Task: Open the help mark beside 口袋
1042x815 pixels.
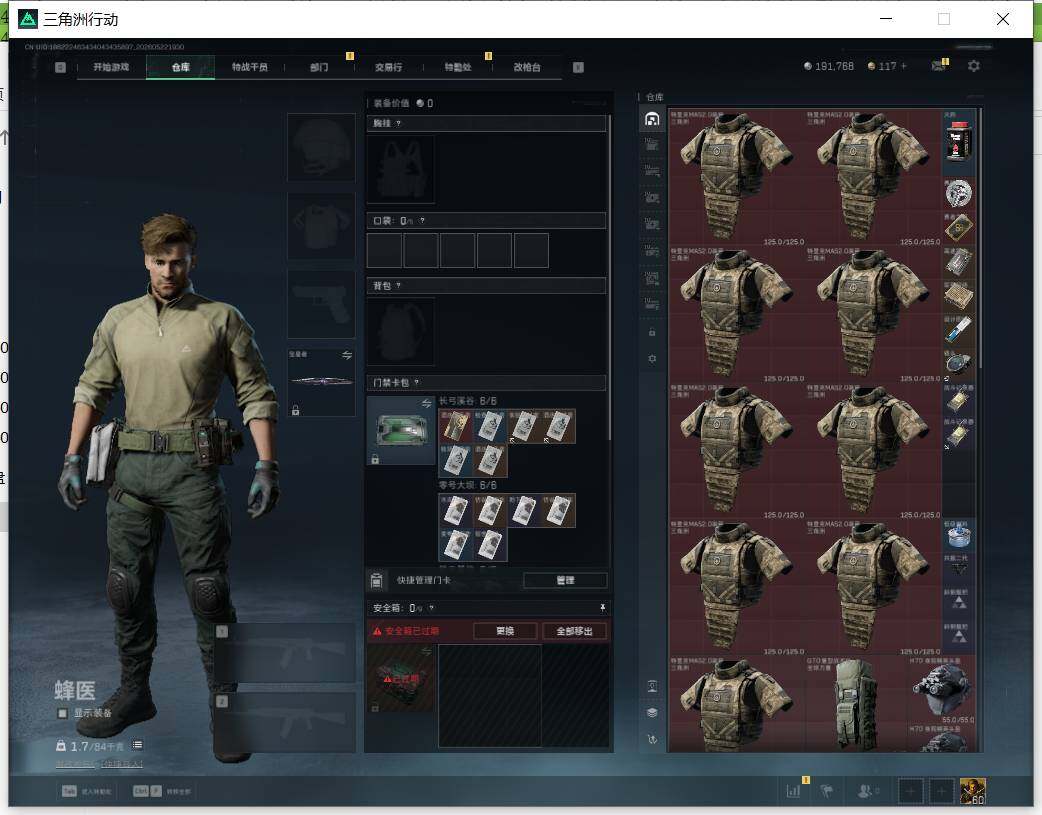Action: point(422,221)
